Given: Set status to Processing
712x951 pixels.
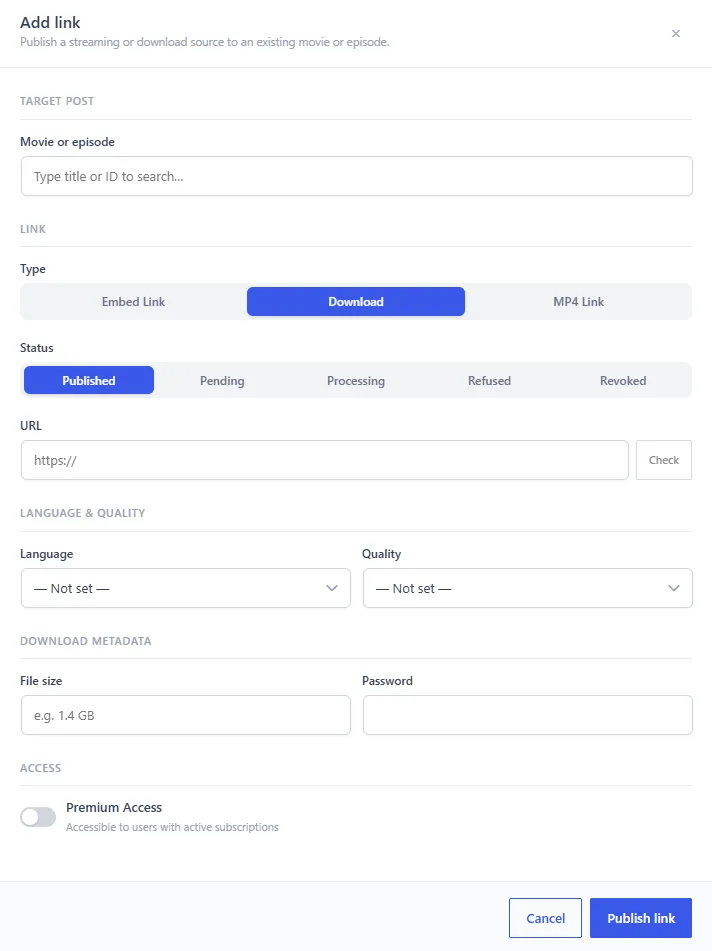Looking at the screenshot, I should point(356,380).
